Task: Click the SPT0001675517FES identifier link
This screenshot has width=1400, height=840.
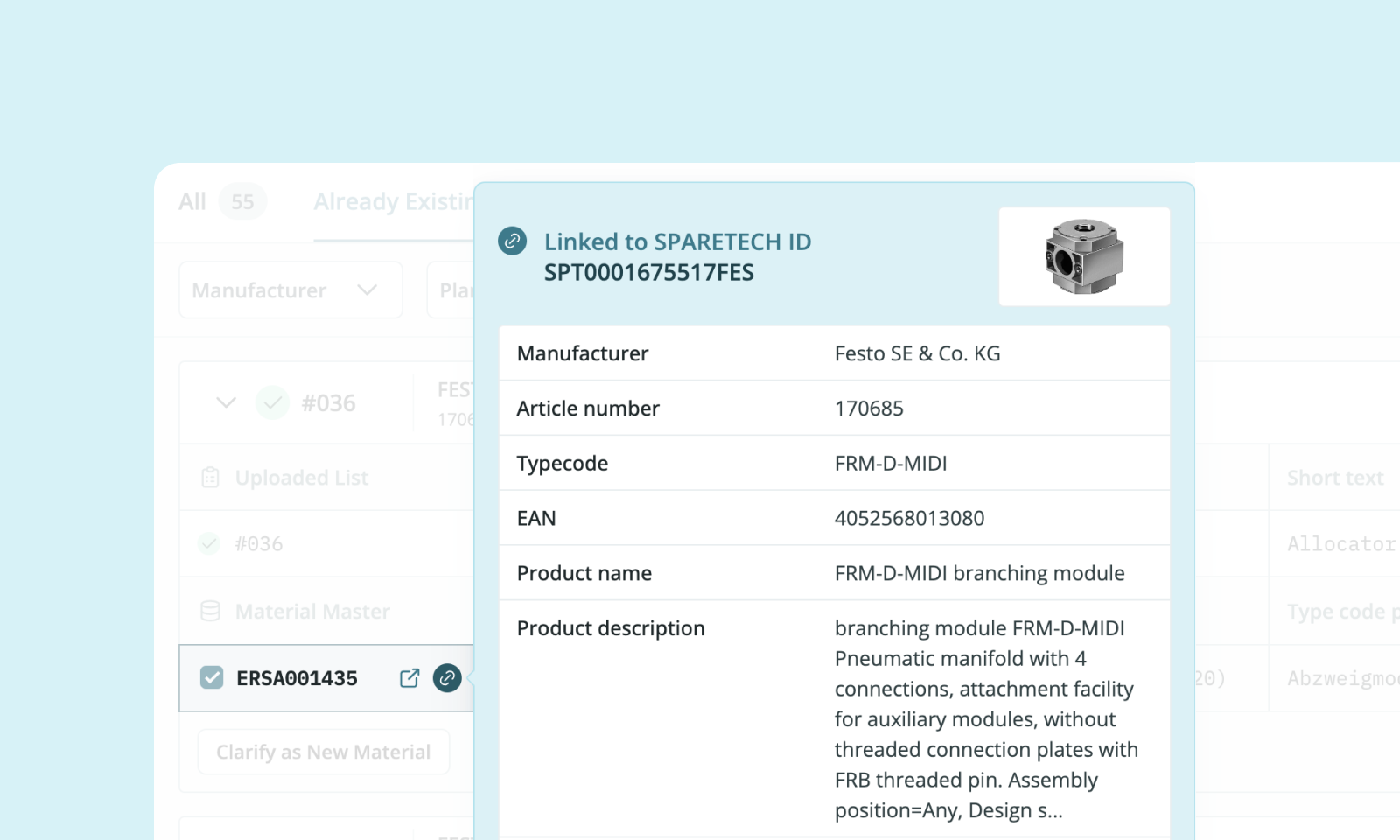Action: (x=648, y=272)
